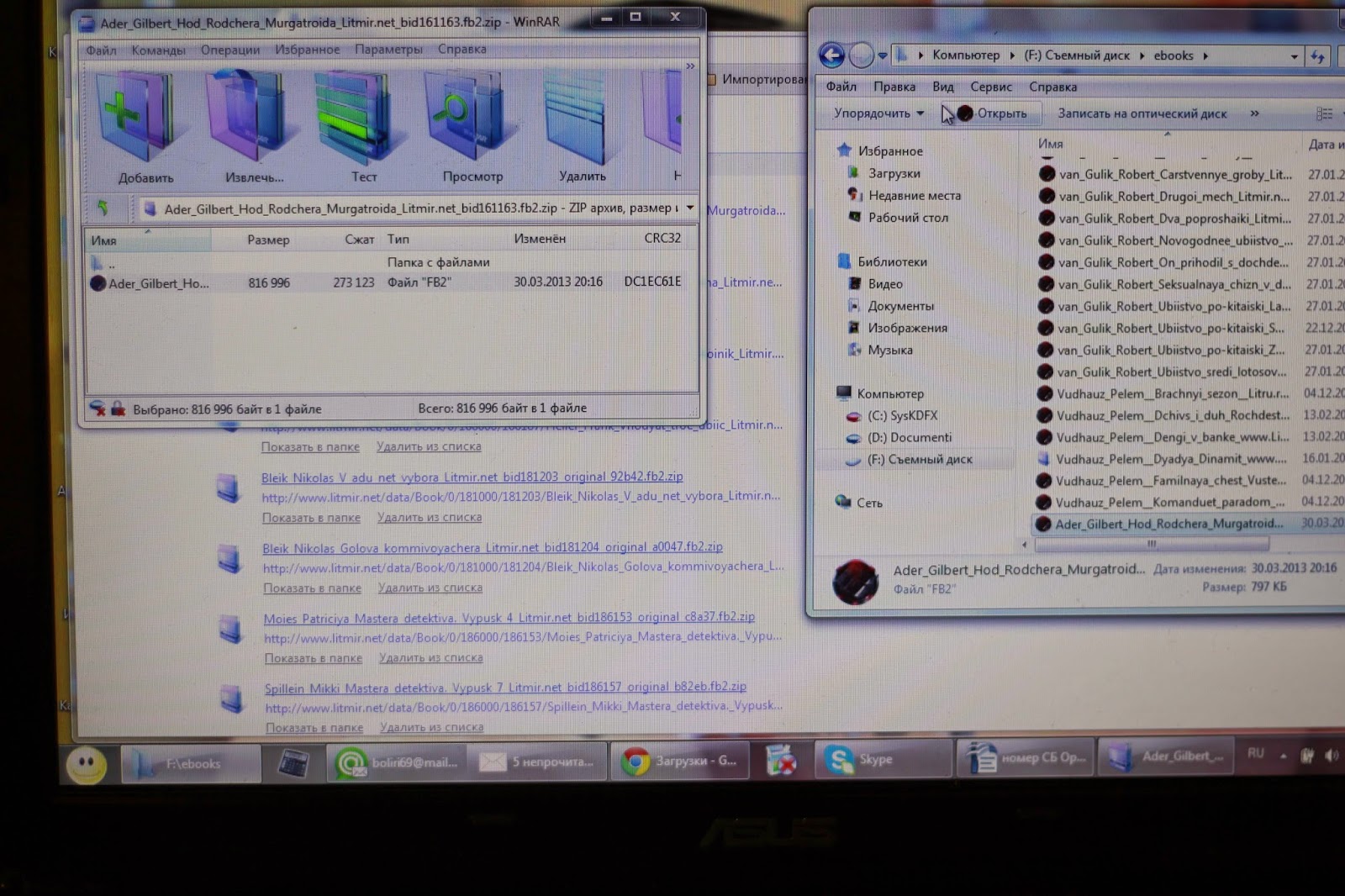Run the Тест (Test) archive tool
Screen dimensions: 1345x896
[361, 126]
